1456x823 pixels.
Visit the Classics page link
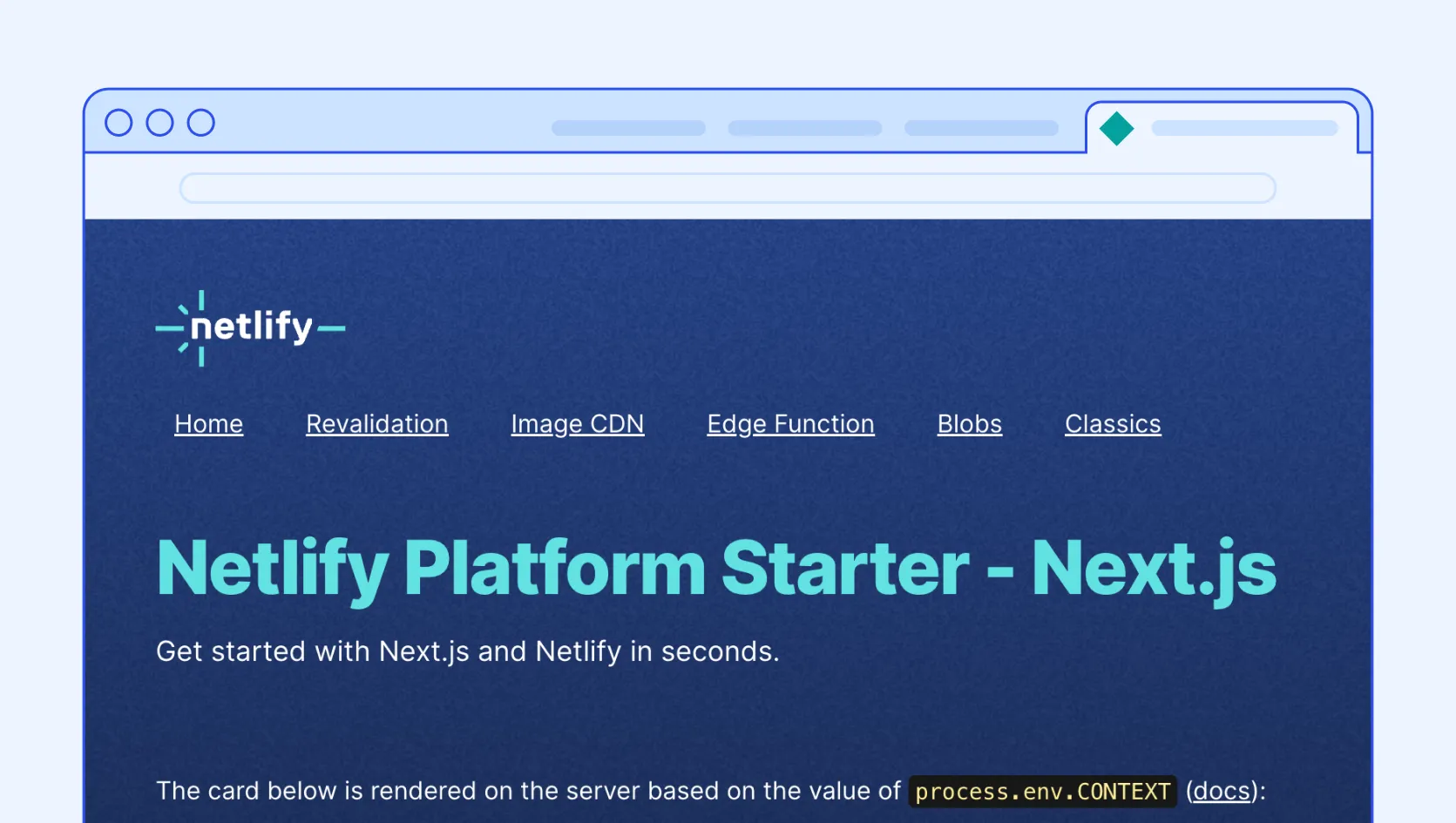click(1113, 424)
